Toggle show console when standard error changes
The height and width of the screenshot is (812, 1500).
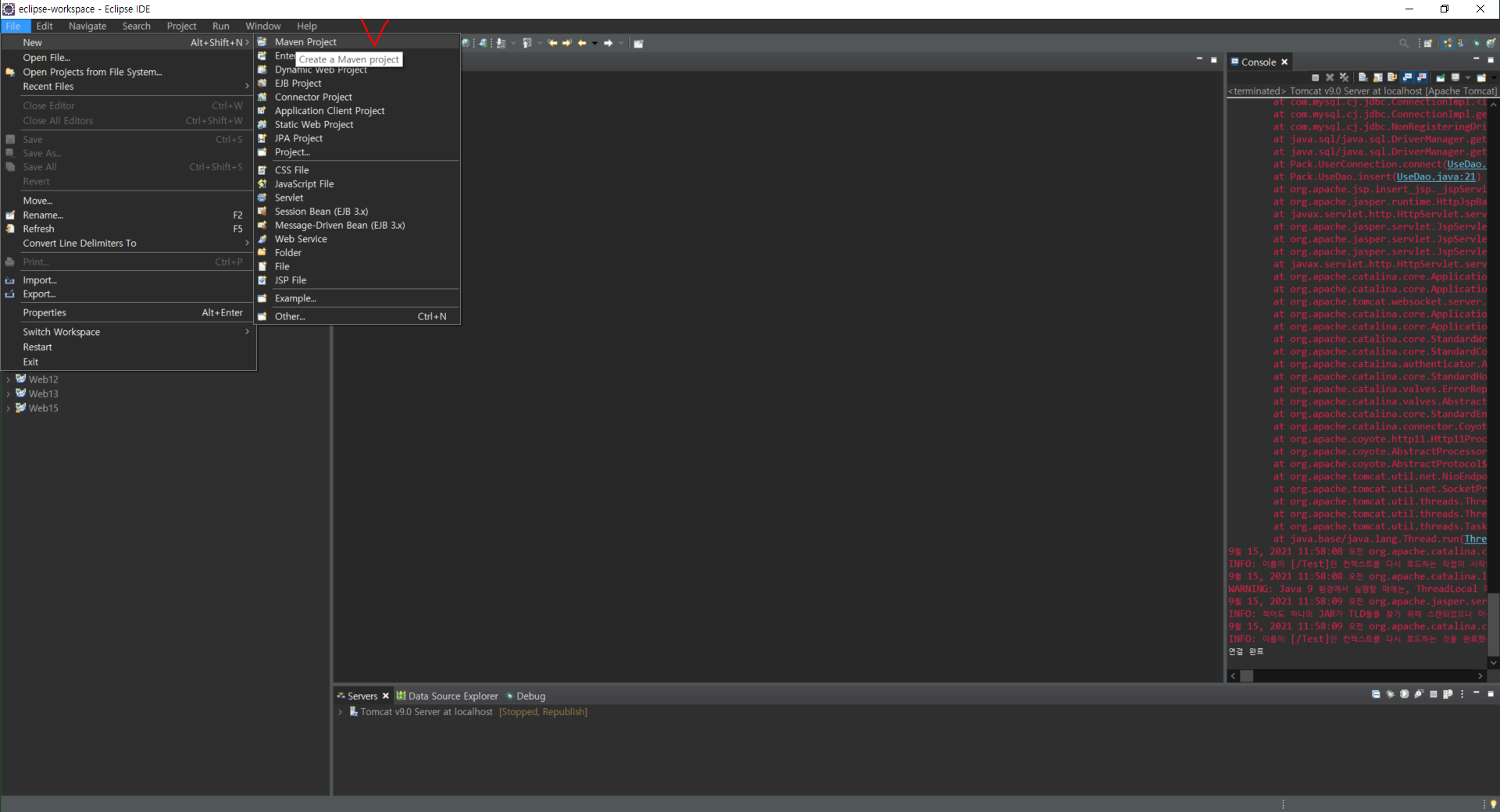click(1421, 77)
